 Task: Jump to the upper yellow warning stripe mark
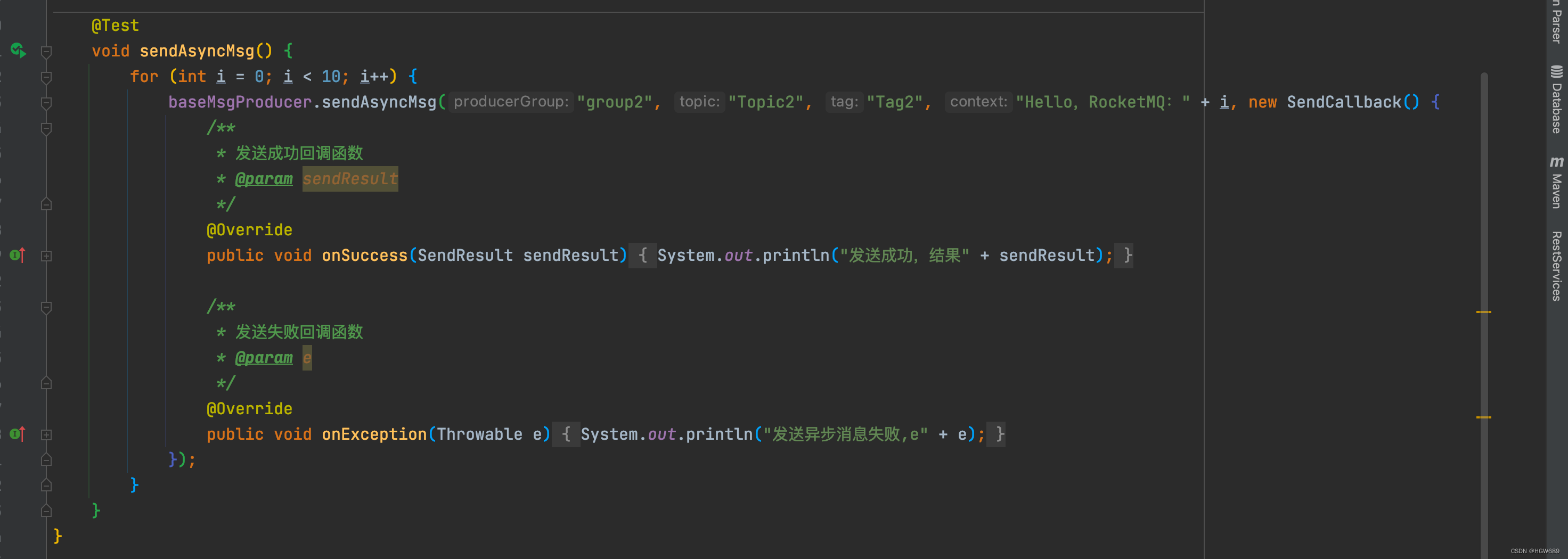tap(1483, 312)
